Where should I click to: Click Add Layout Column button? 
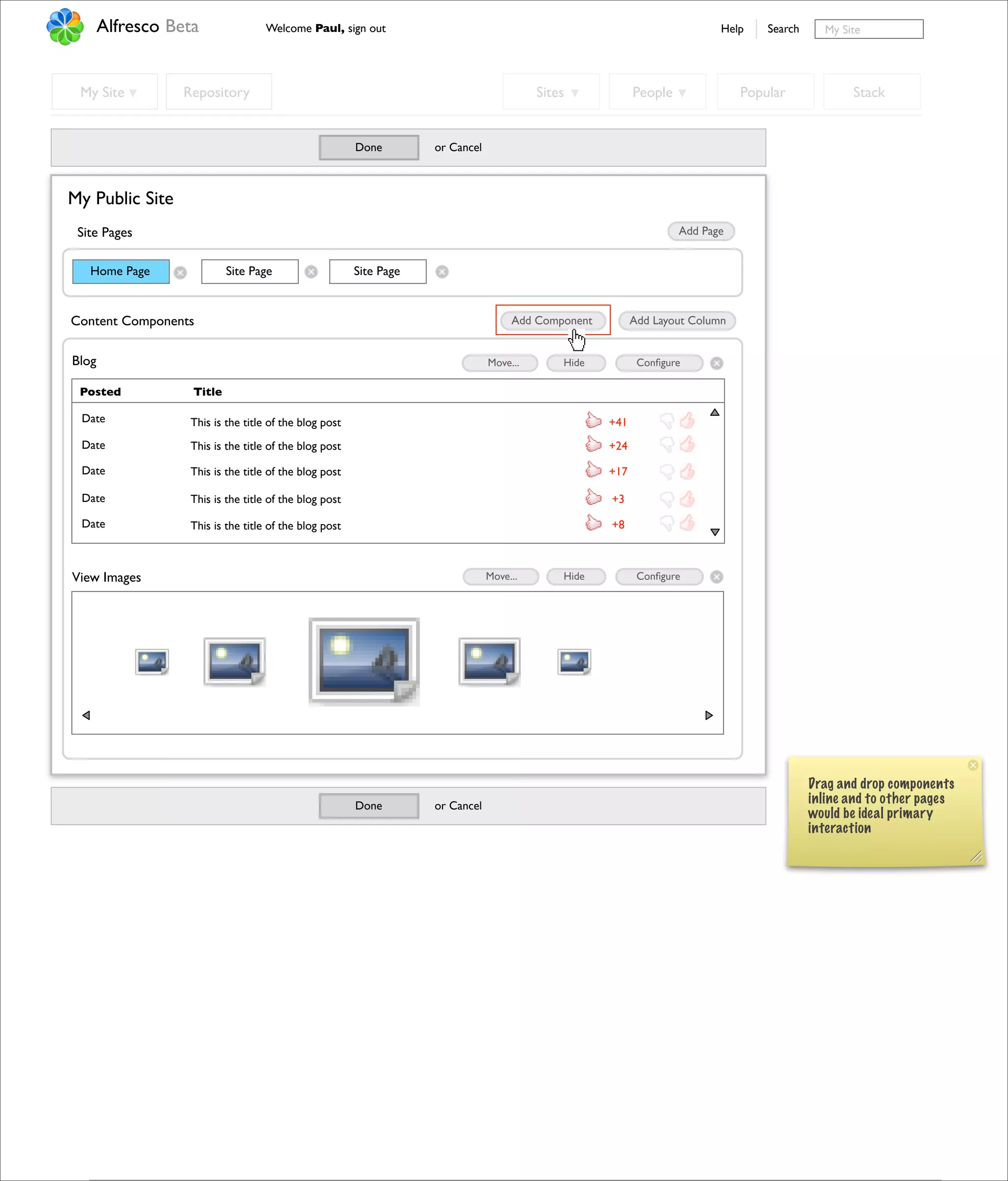677,320
